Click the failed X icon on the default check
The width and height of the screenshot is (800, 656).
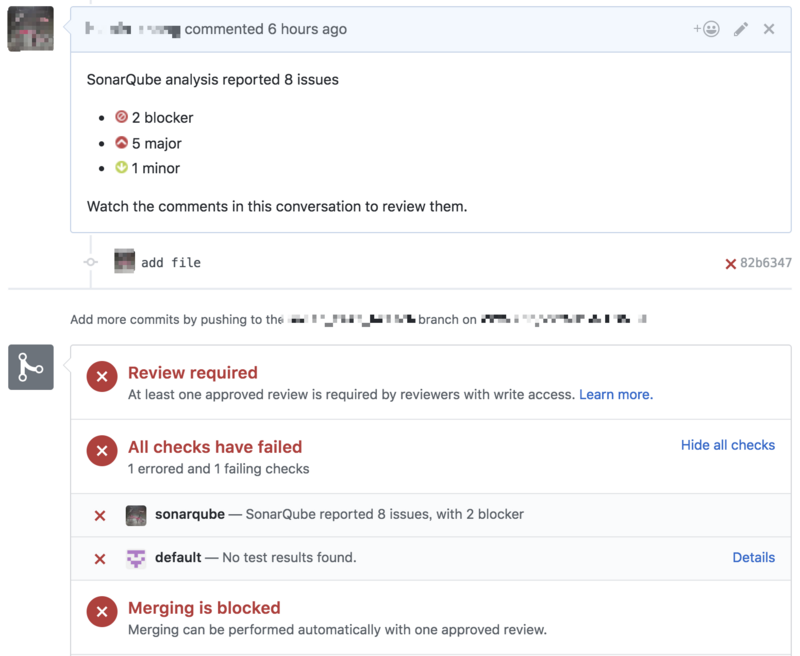[100, 558]
